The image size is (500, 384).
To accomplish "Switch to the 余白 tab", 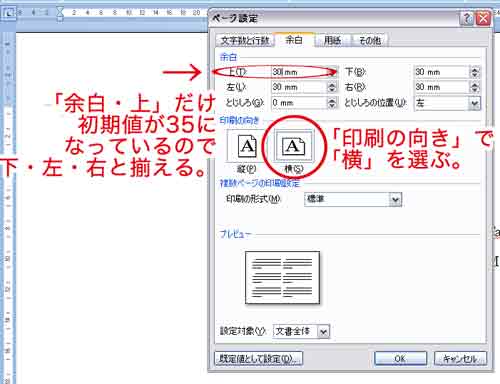I will tap(294, 40).
